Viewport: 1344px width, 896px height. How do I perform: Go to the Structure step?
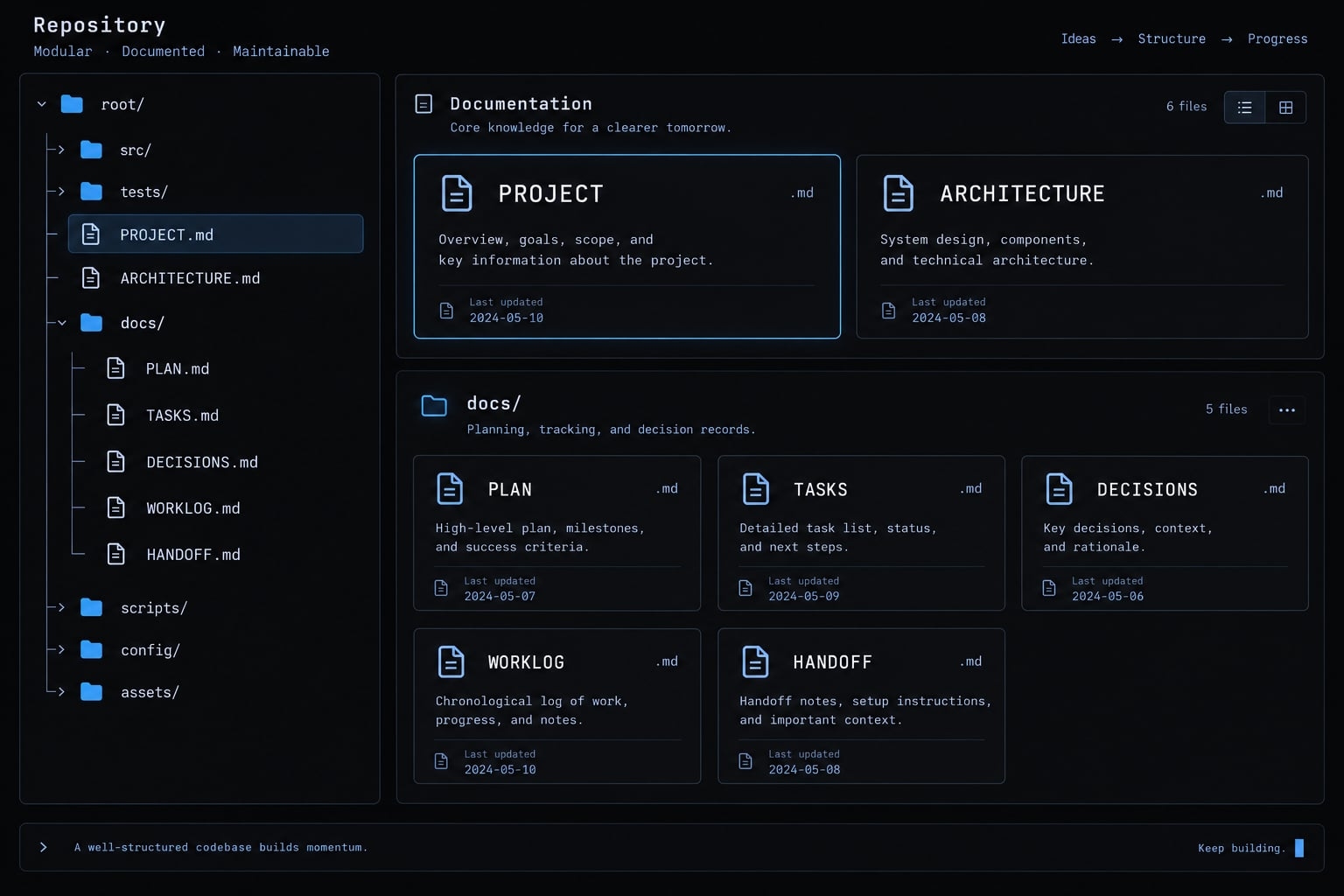click(x=1172, y=38)
